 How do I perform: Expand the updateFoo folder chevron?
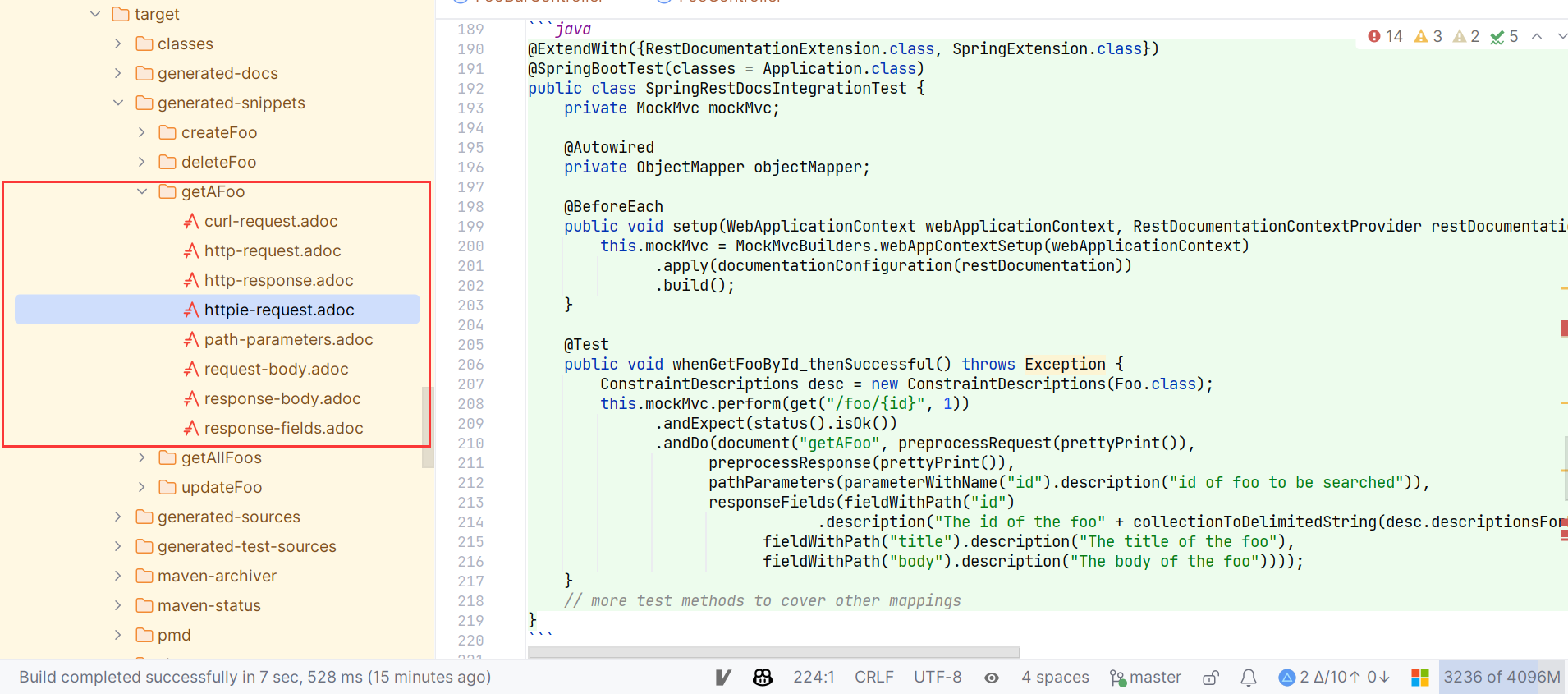pos(142,487)
